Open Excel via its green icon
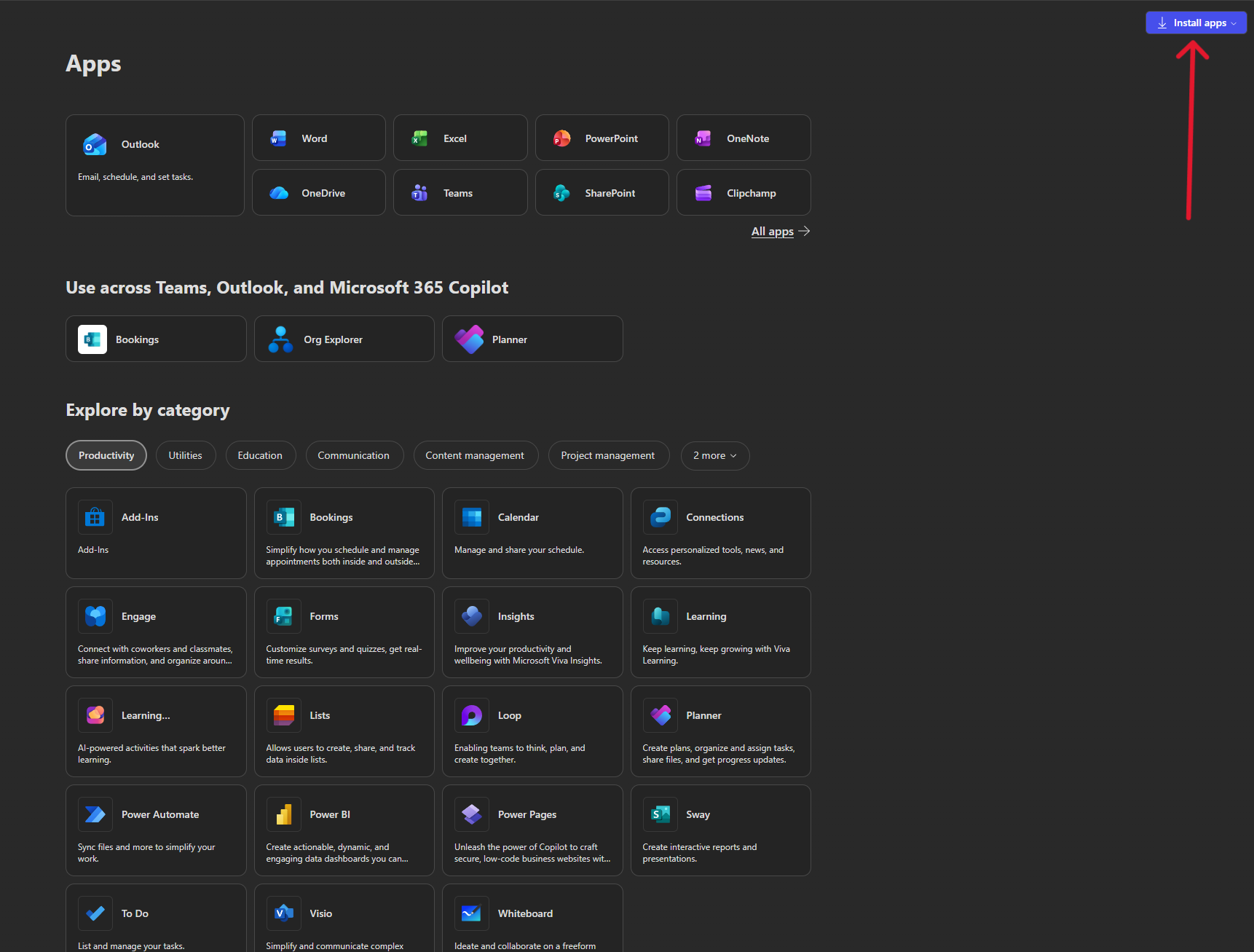Image resolution: width=1254 pixels, height=952 pixels. tap(420, 138)
